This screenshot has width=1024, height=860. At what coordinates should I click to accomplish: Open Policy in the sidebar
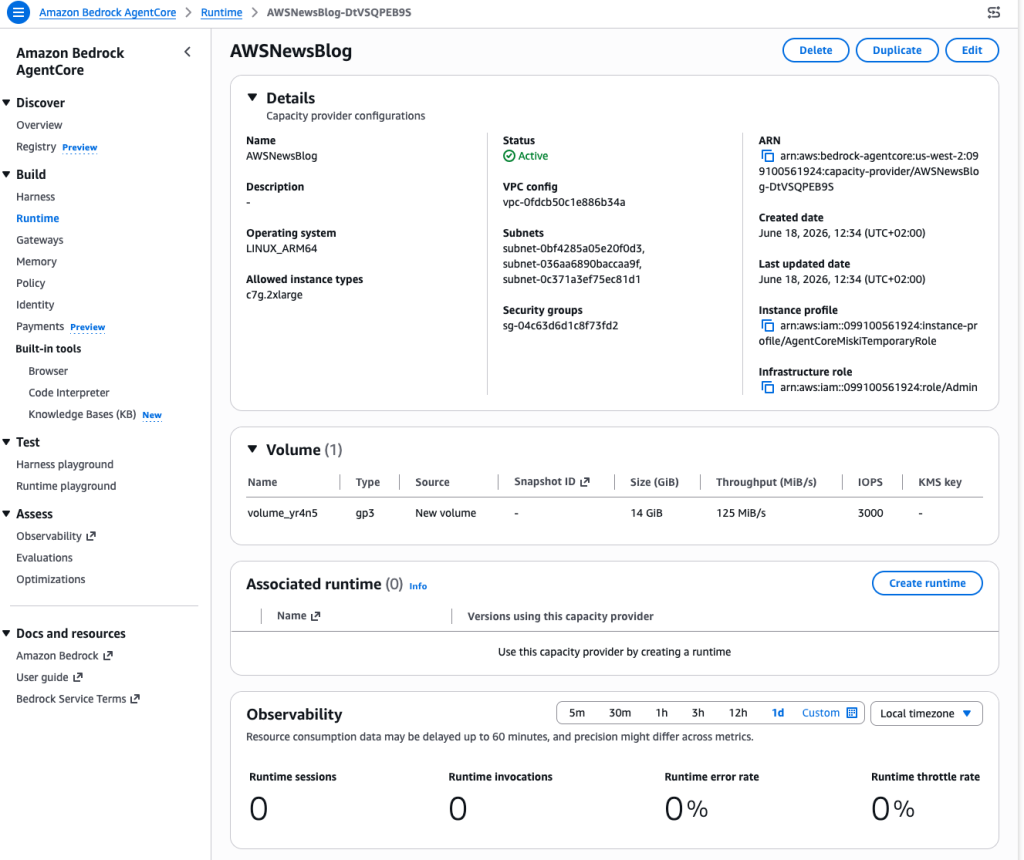[x=31, y=283]
